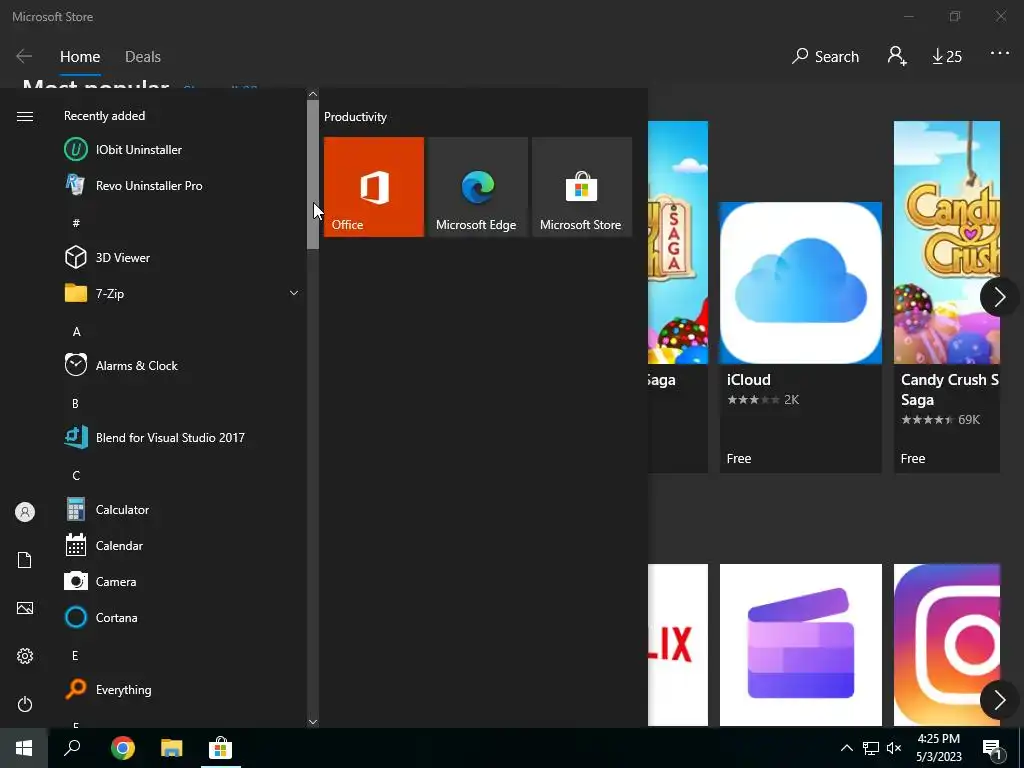Click the Productivity group title
This screenshot has width=1024, height=768.
coord(355,117)
